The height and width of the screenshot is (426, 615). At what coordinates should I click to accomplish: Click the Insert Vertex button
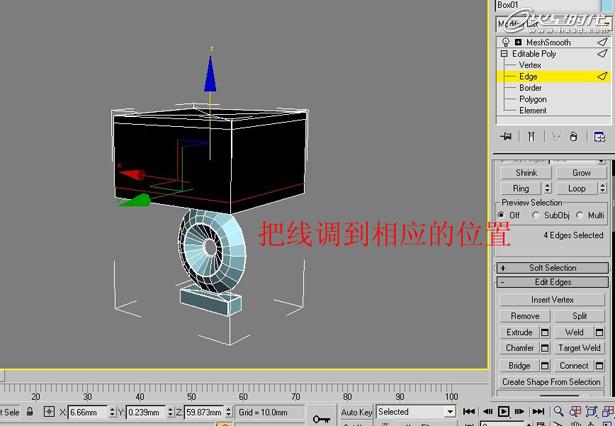click(552, 300)
